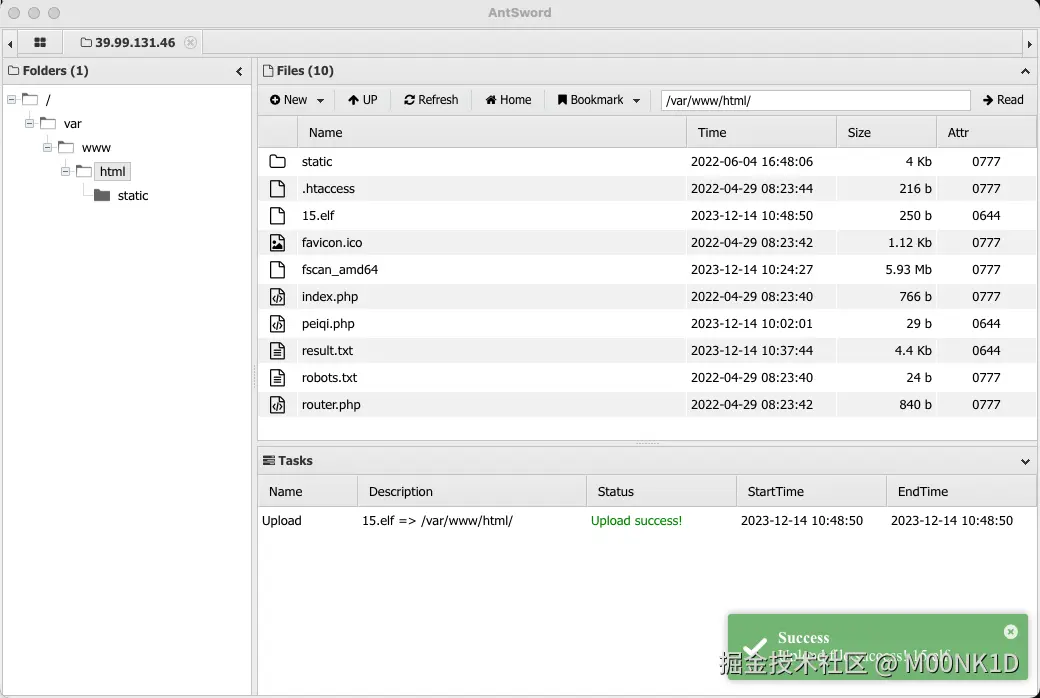Collapse the www tree node
This screenshot has height=698, width=1040.
coord(47,147)
